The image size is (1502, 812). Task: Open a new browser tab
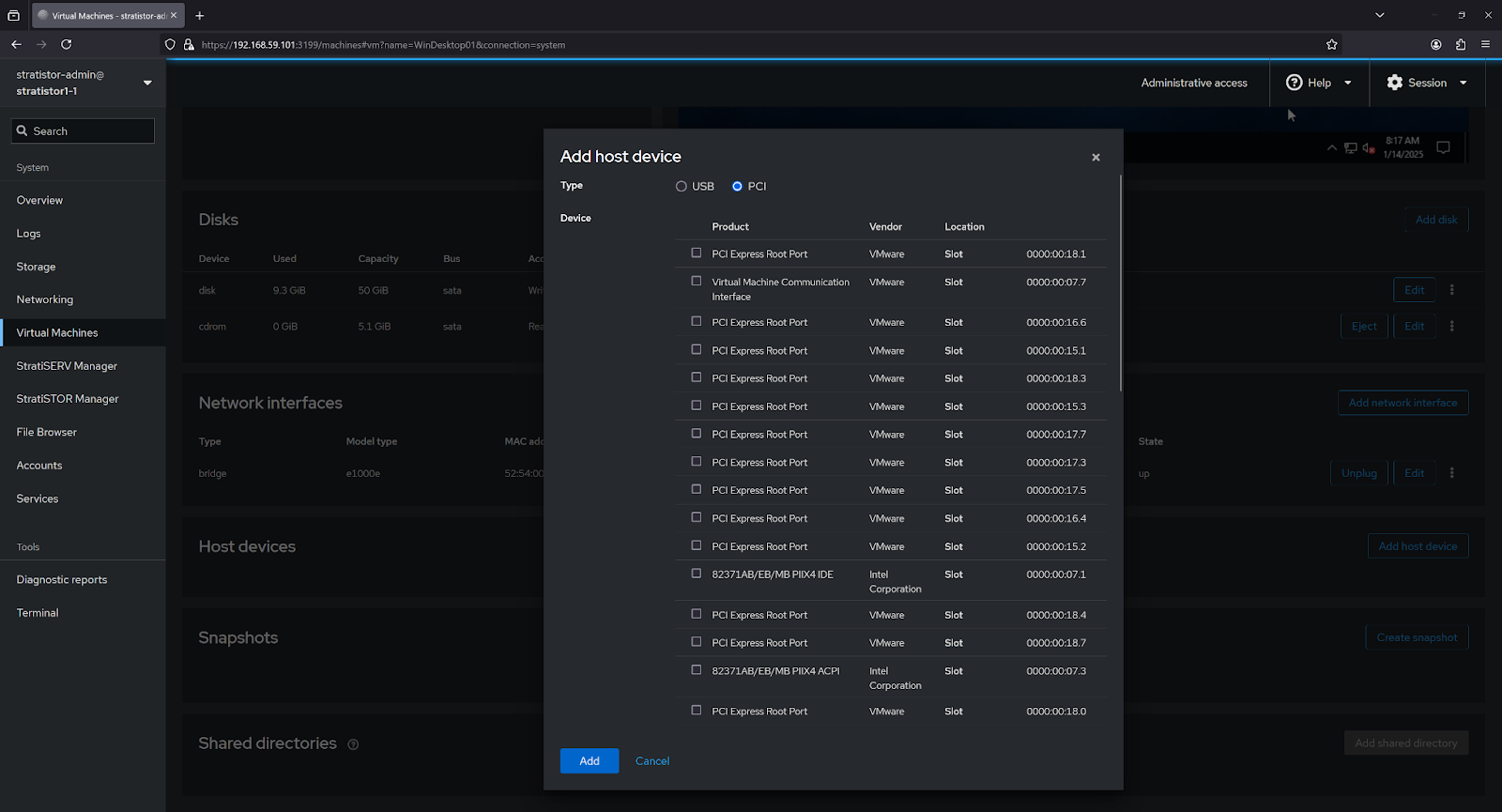tap(199, 15)
